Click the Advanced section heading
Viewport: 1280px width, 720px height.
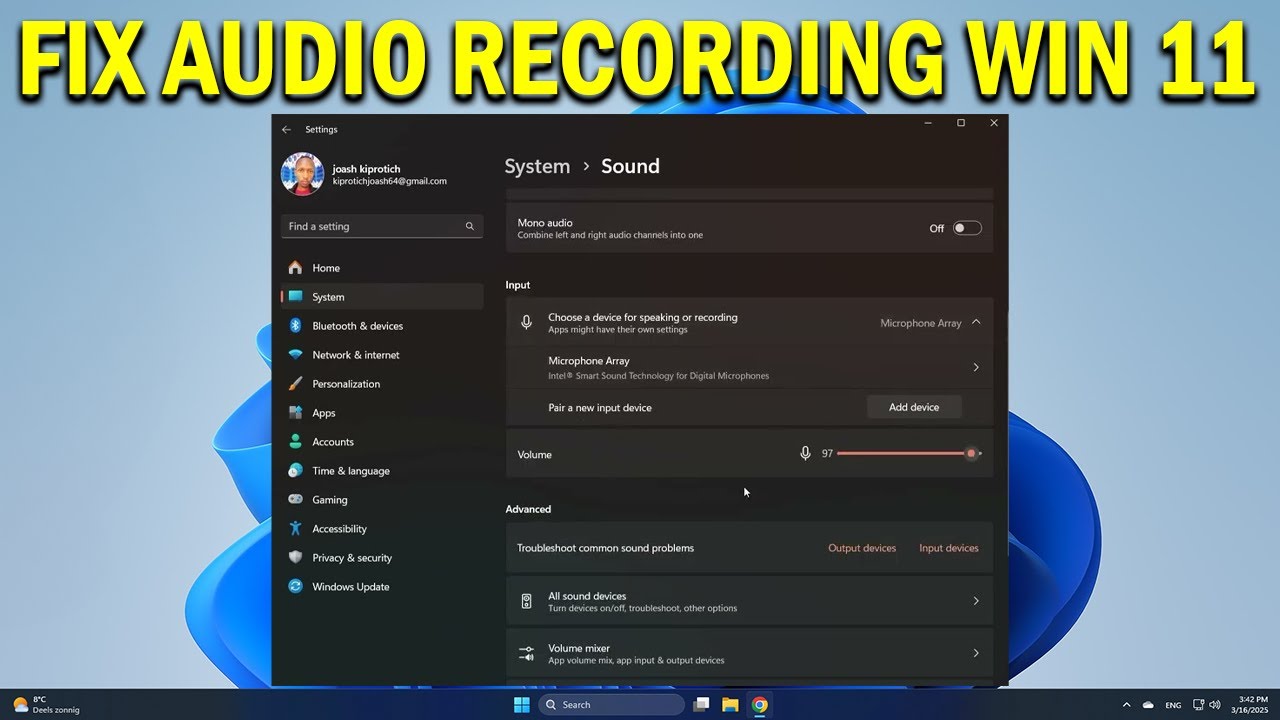528,509
